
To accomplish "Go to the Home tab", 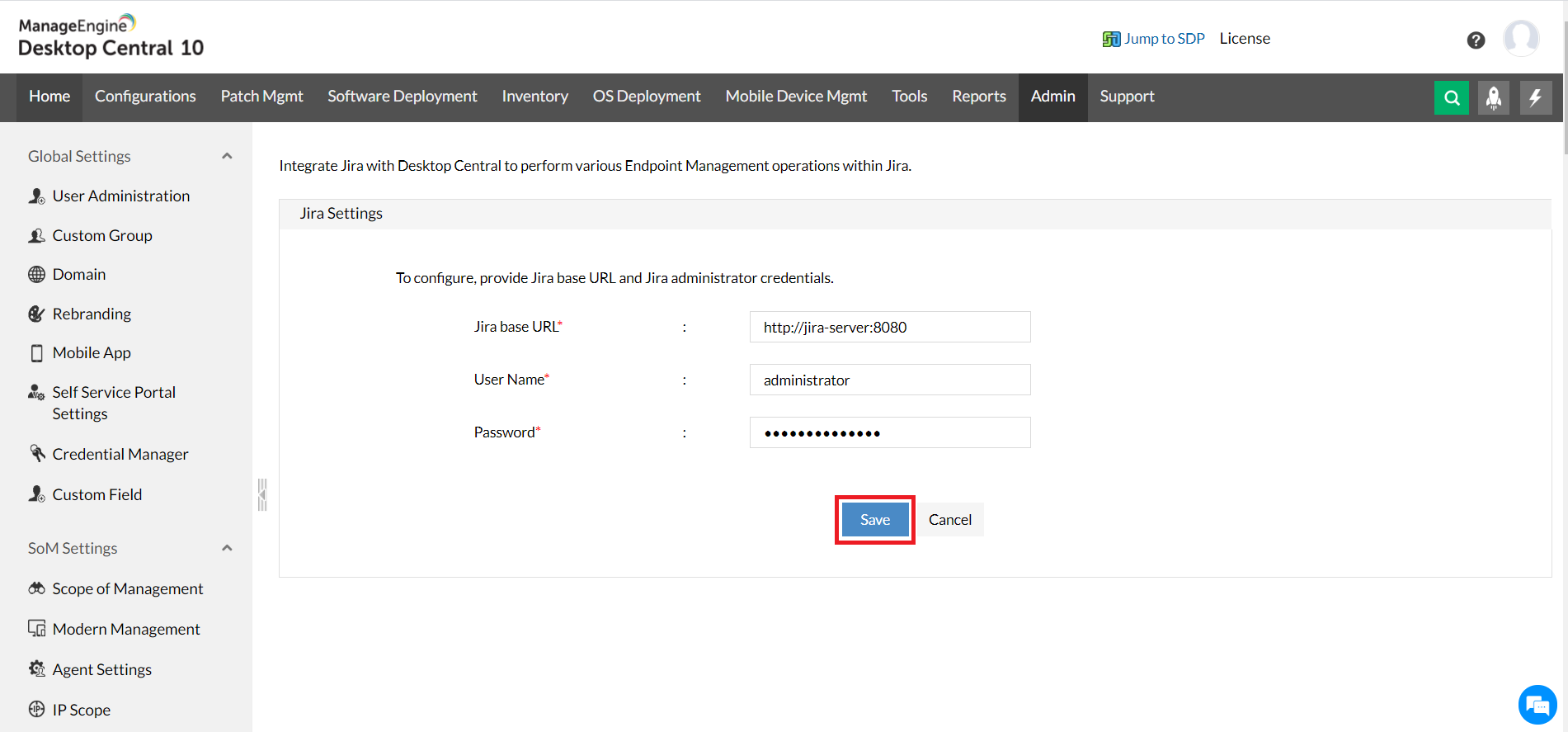I will pos(49,97).
